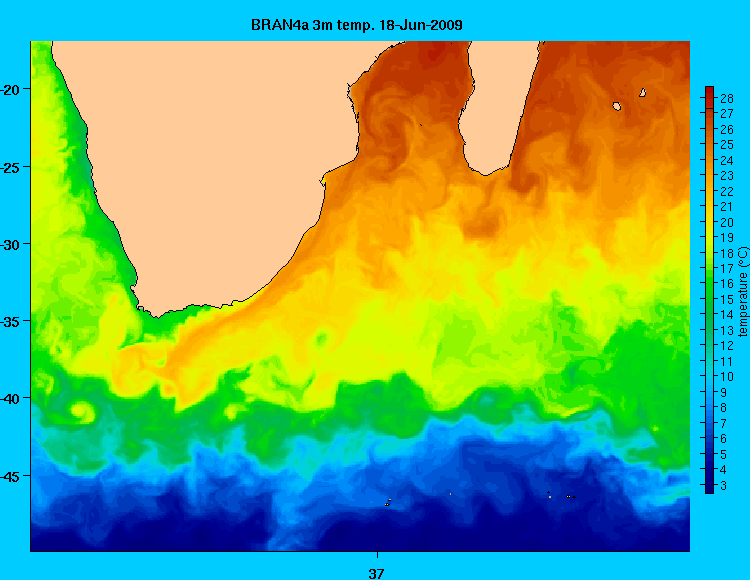This screenshot has width=750, height=580.
Task: Click the 14 label on the colorbar
Action: 727,315
